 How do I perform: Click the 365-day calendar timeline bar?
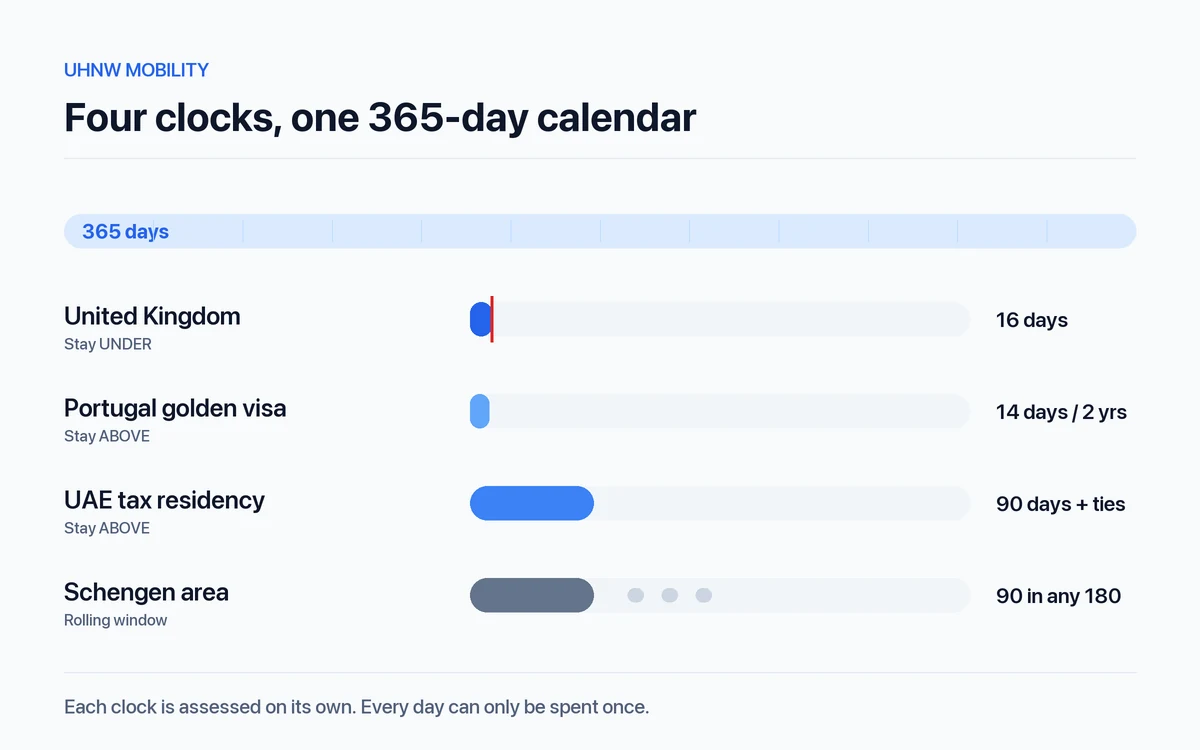point(600,231)
